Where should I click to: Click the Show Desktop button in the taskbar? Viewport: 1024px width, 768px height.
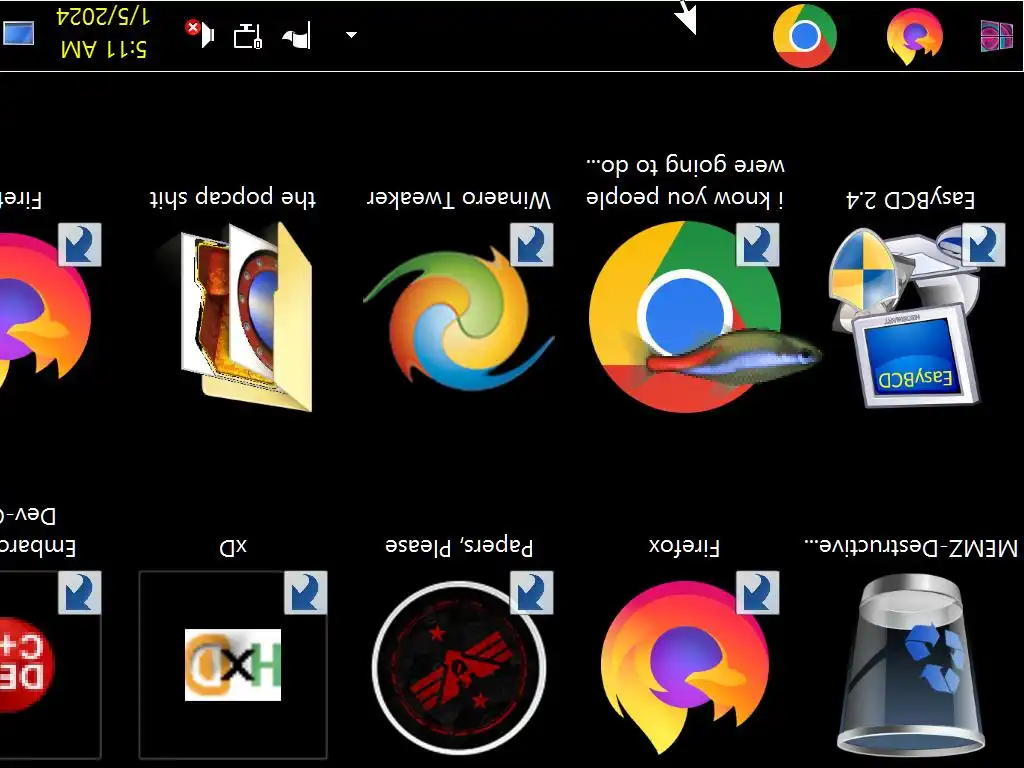coord(18,34)
